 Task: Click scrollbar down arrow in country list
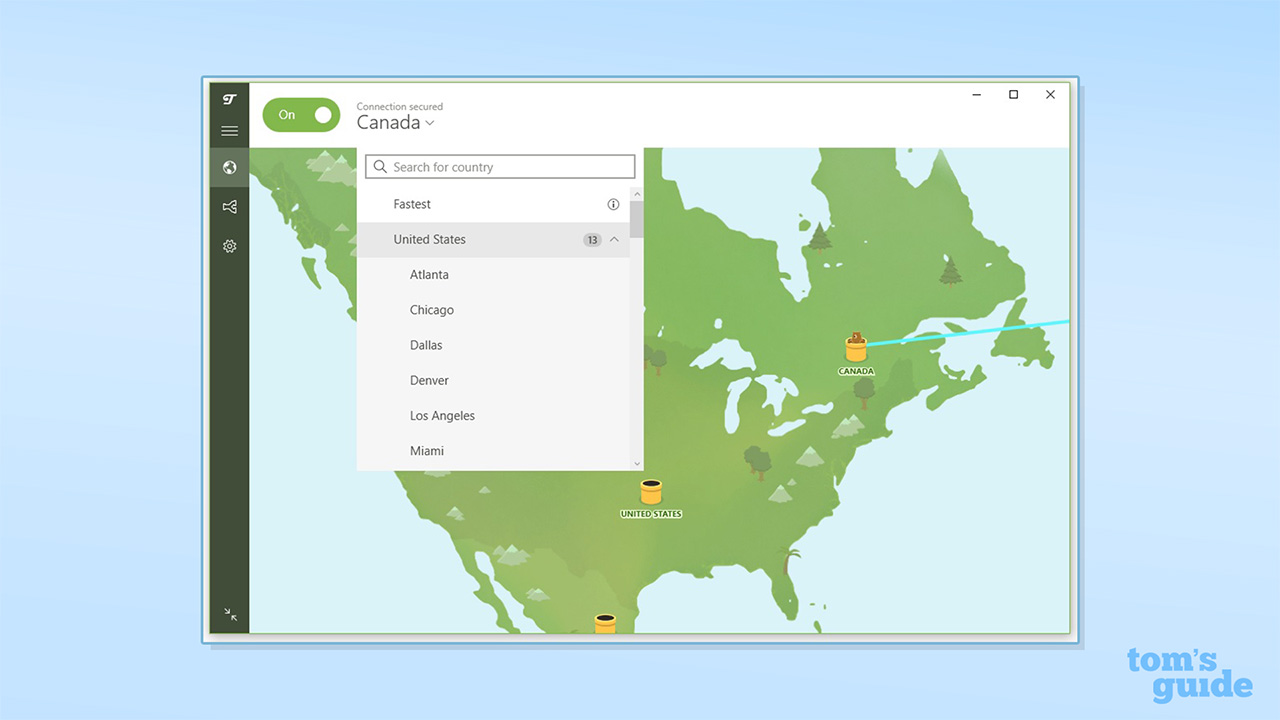point(637,464)
